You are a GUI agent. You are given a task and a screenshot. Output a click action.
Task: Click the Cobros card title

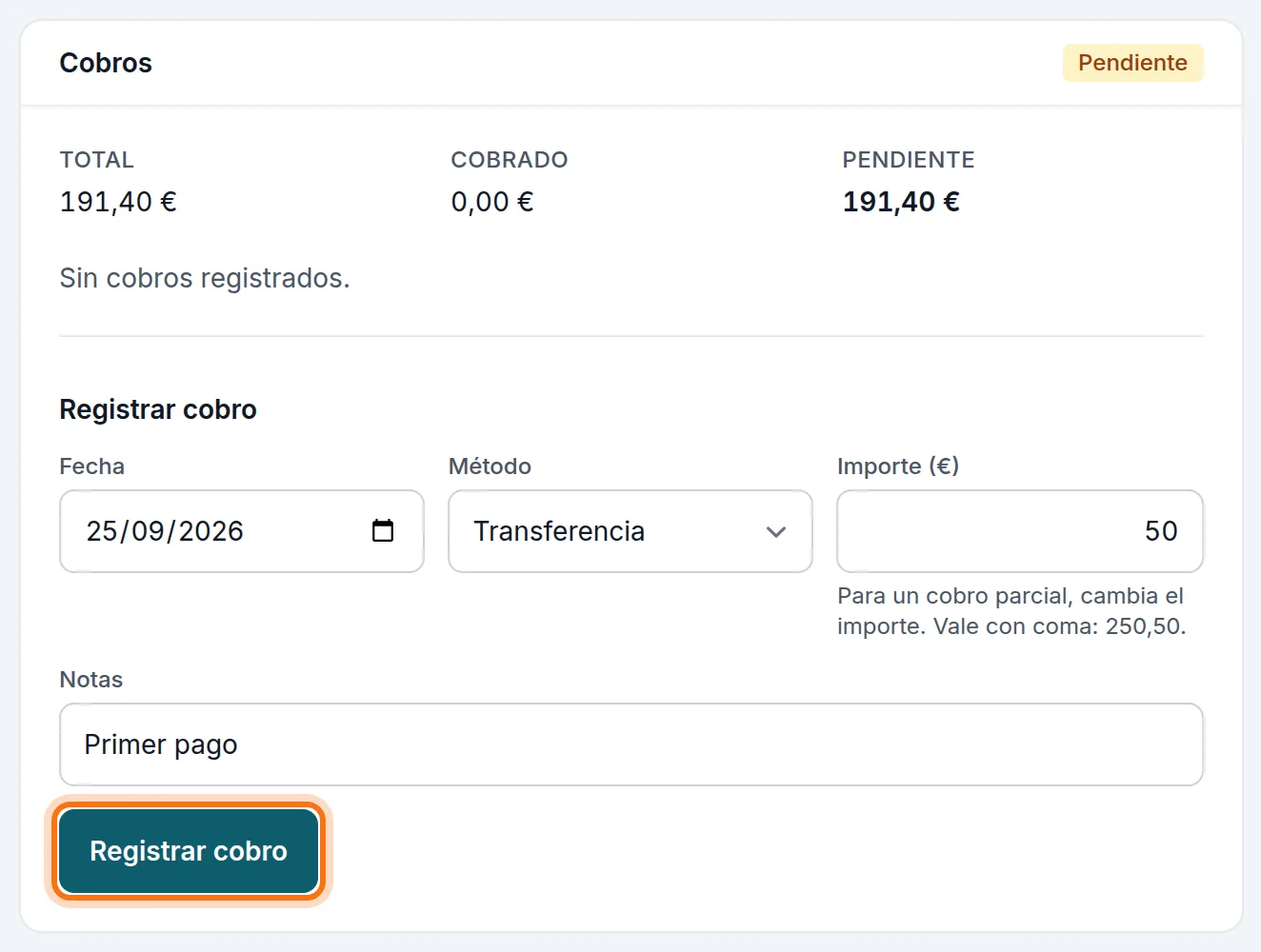click(106, 63)
